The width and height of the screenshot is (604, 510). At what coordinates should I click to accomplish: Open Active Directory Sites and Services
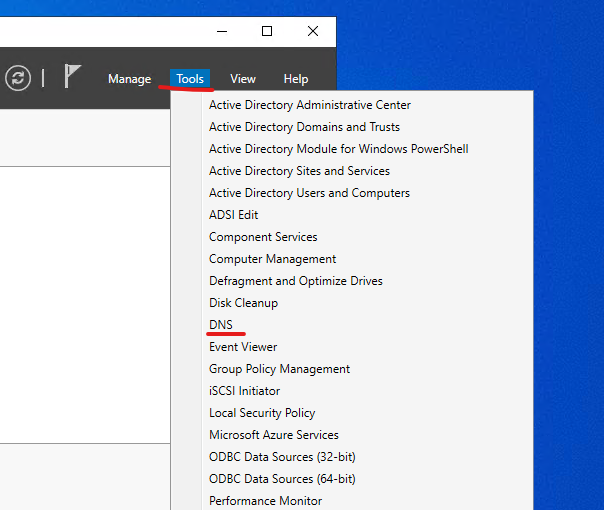(x=299, y=171)
